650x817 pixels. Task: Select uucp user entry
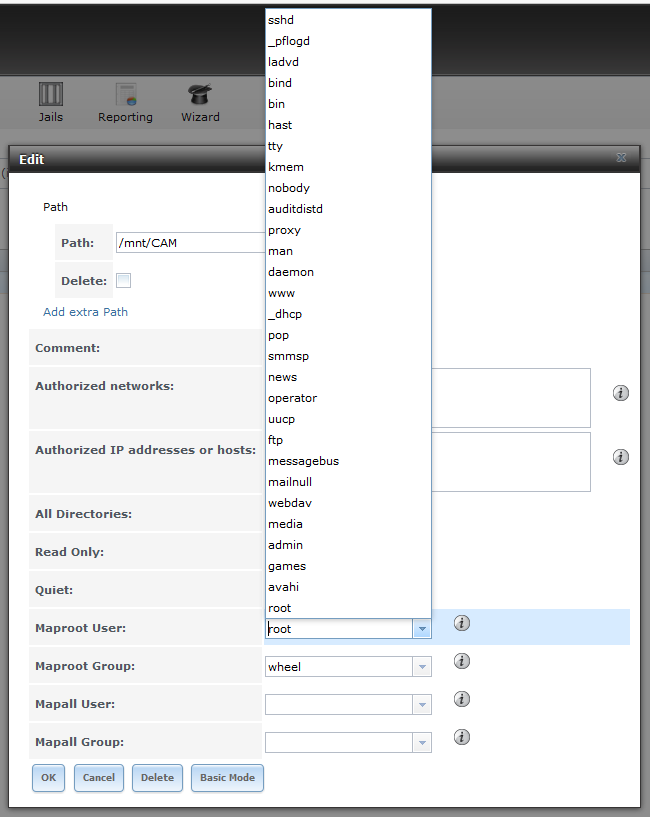(x=348, y=419)
